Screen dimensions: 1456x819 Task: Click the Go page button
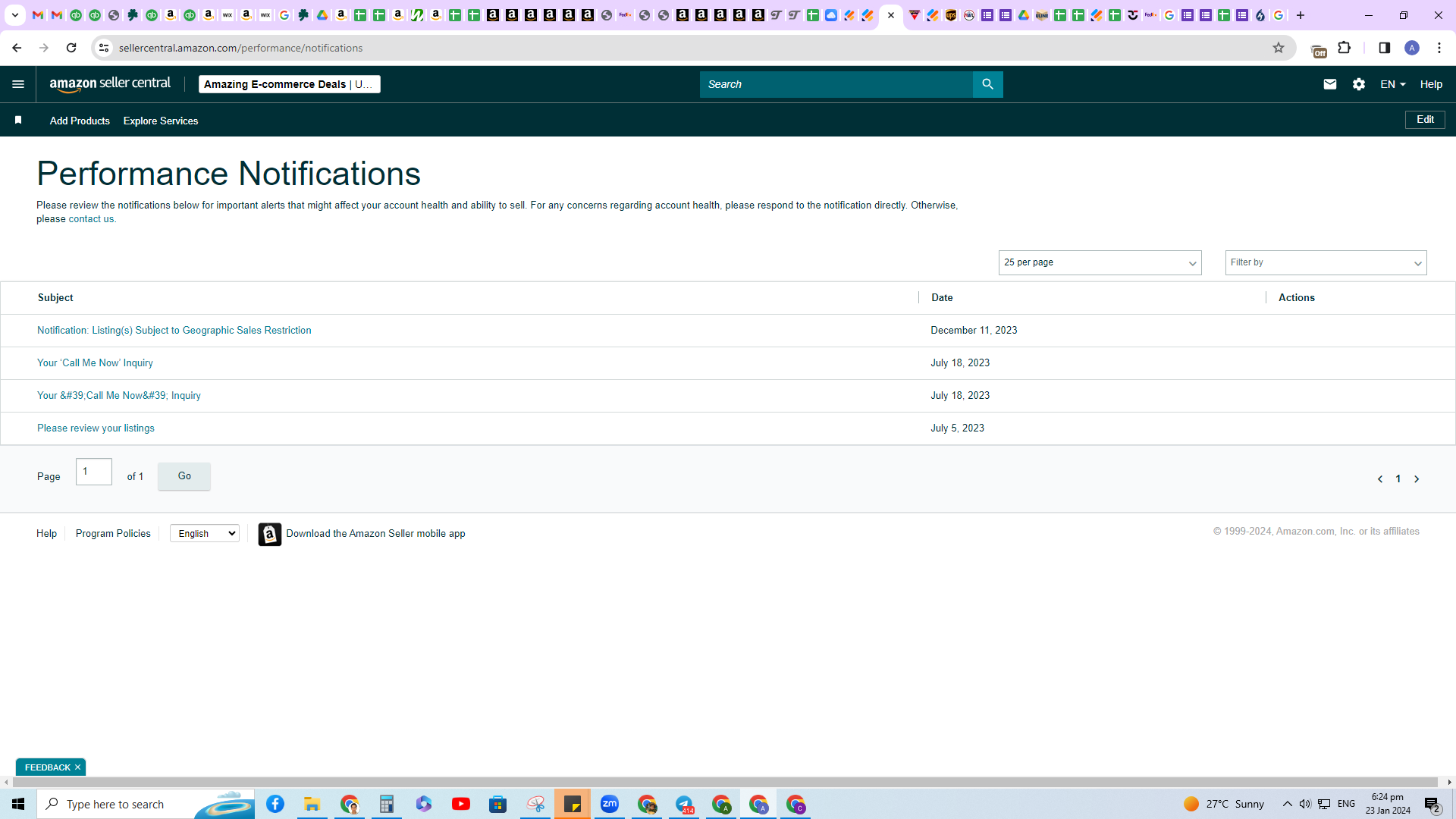184,476
